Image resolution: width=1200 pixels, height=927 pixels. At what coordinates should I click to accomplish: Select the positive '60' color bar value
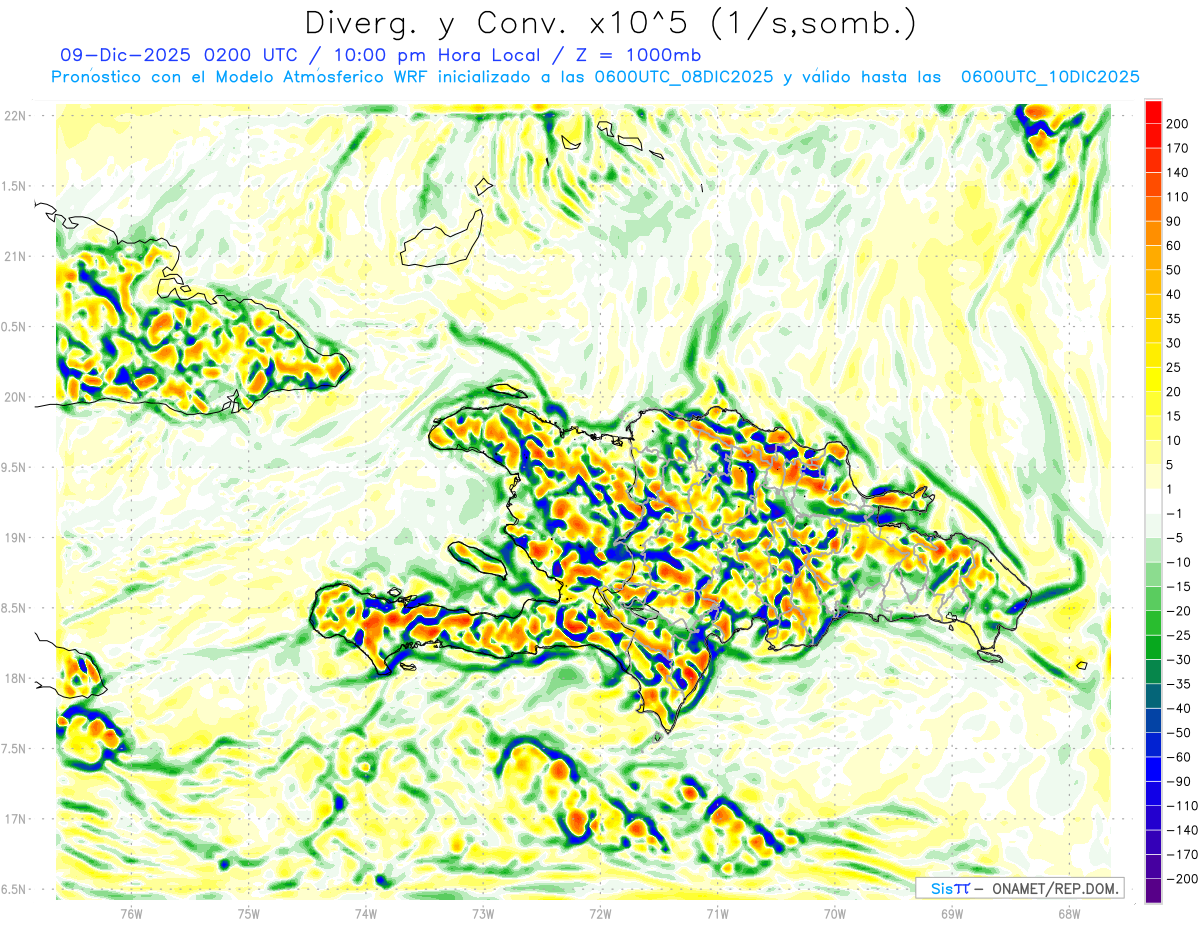1175,246
